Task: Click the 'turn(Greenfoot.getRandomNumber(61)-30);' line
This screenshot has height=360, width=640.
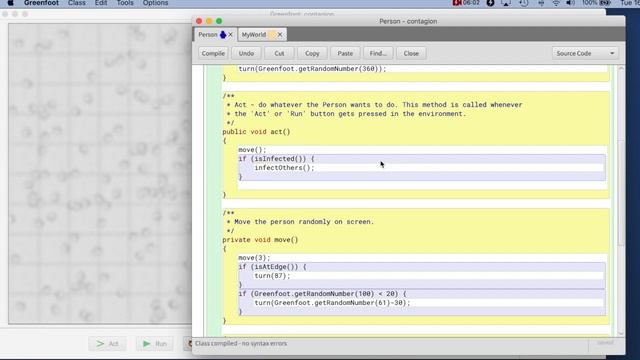Action: 332,302
